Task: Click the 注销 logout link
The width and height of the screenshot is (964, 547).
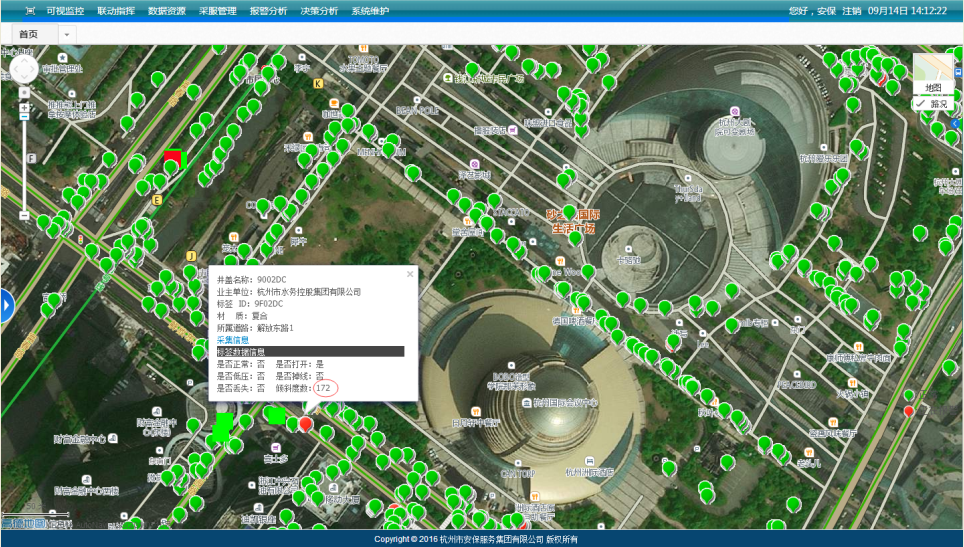Action: click(x=851, y=11)
